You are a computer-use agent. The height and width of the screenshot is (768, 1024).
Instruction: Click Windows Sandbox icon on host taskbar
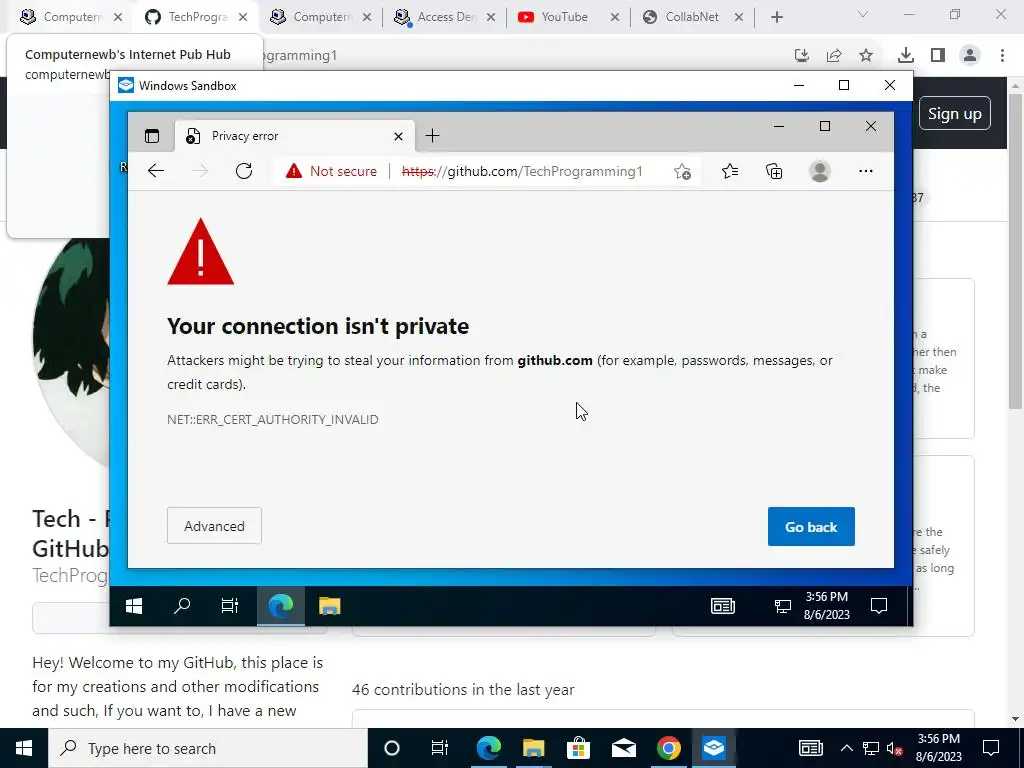[713, 748]
